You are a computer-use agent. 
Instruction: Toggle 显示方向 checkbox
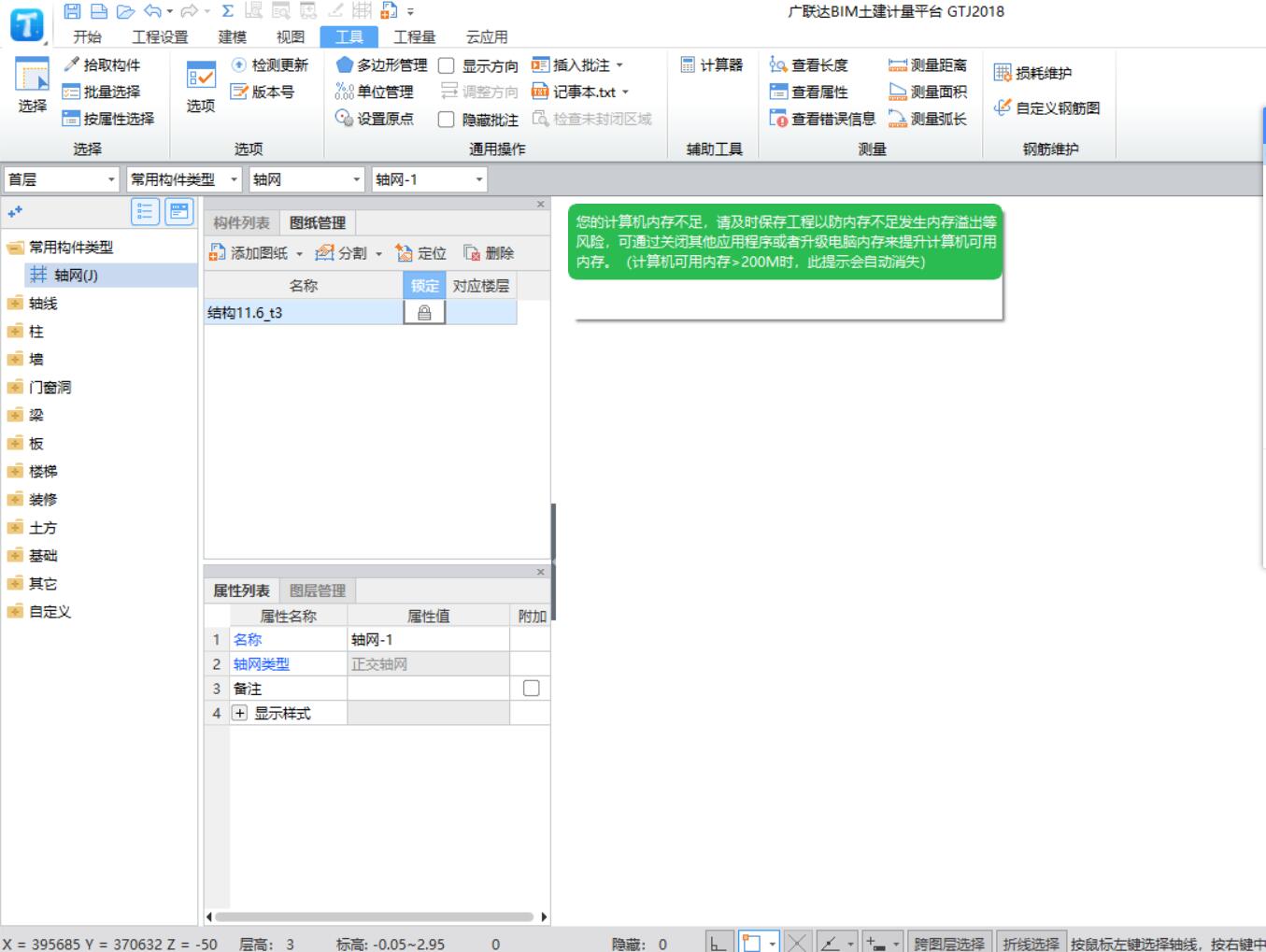447,65
